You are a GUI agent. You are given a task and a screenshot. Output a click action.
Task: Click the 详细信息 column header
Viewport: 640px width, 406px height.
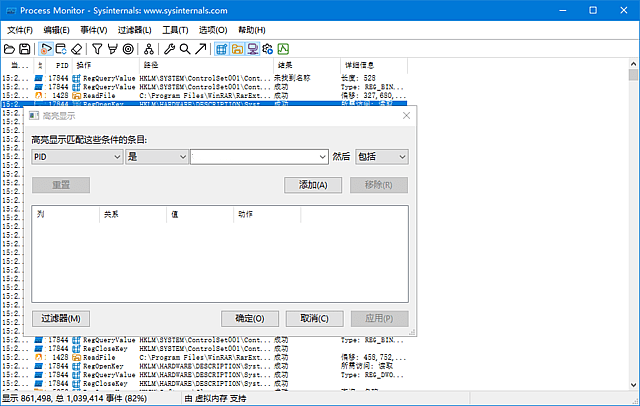click(374, 65)
